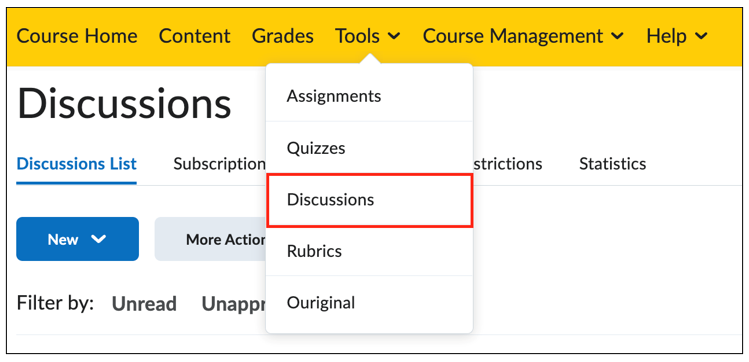Select Rubrics in Tools menu
This screenshot has width=749, height=362.
(369, 251)
